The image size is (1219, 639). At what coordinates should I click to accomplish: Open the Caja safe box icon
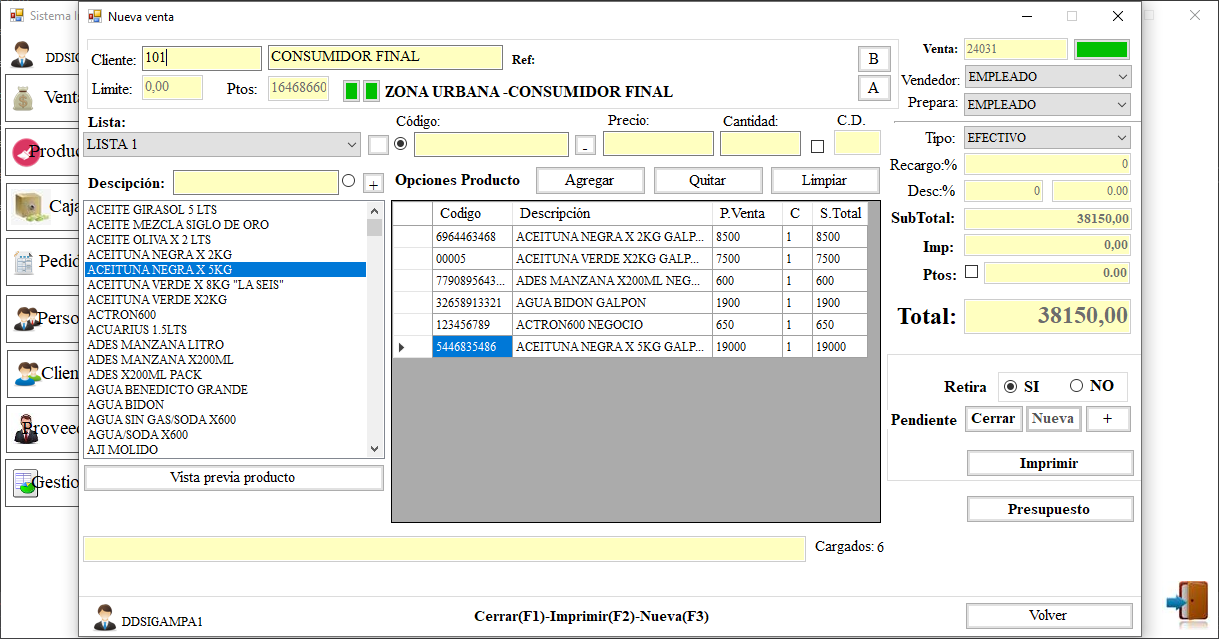tap(31, 206)
